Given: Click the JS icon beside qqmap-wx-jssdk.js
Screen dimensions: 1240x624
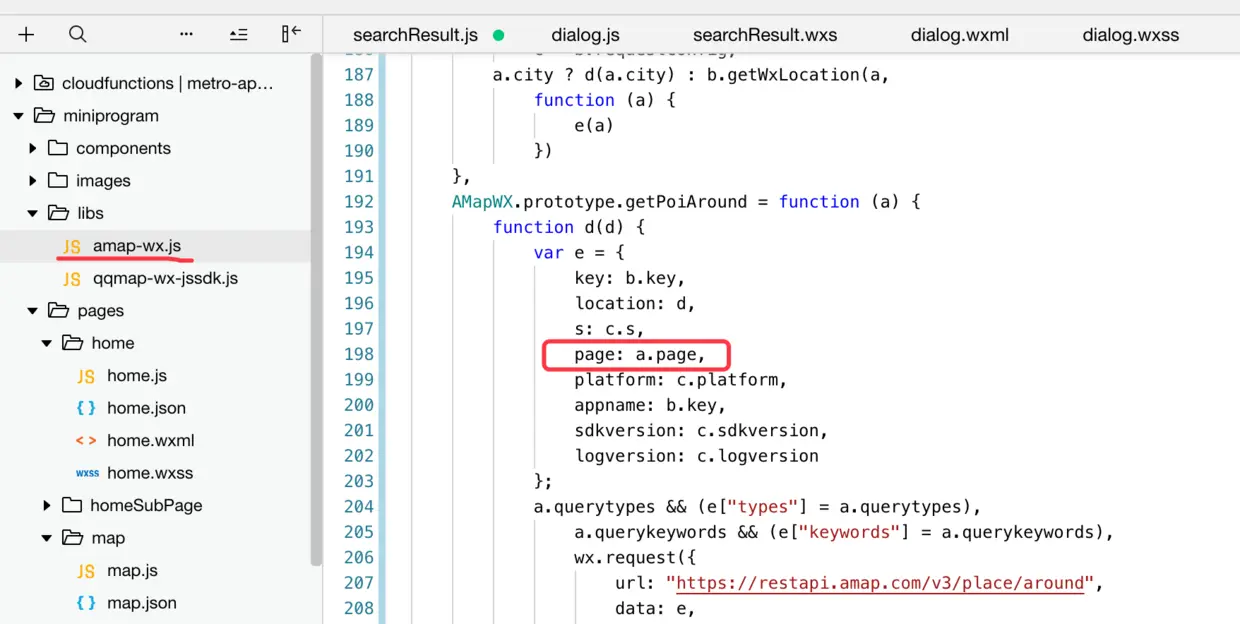Looking at the screenshot, I should point(72,278).
